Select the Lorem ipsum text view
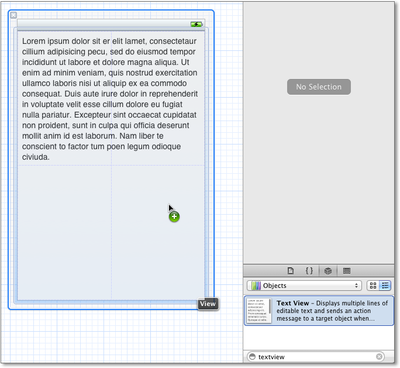The image size is (400, 368). coord(111,98)
